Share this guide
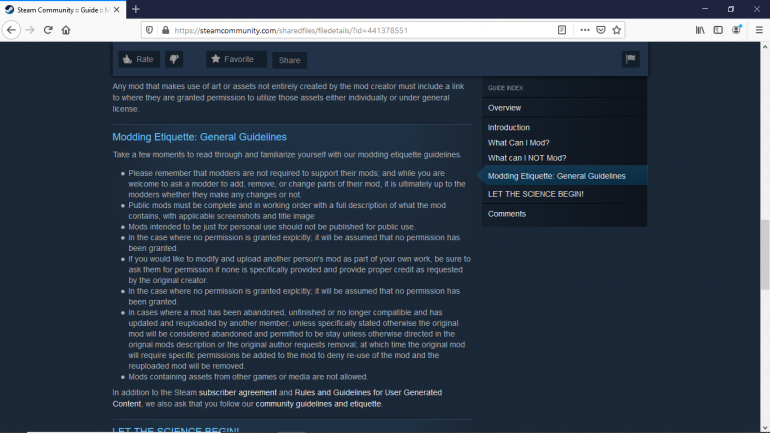The height and width of the screenshot is (433, 770). 289,60
